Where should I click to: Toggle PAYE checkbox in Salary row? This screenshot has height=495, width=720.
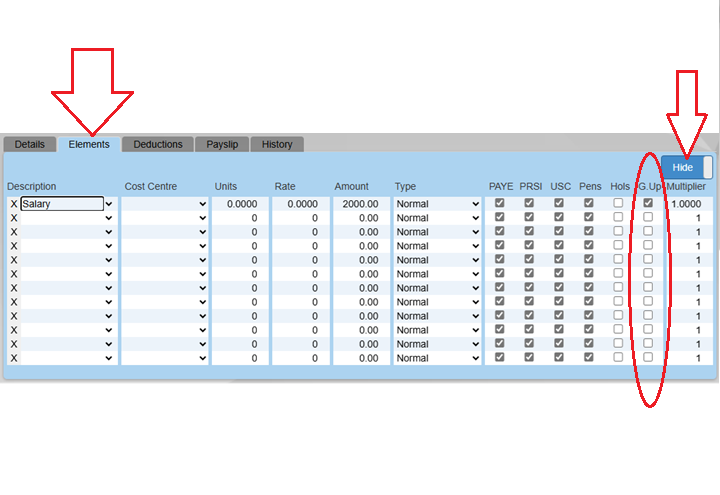click(500, 203)
